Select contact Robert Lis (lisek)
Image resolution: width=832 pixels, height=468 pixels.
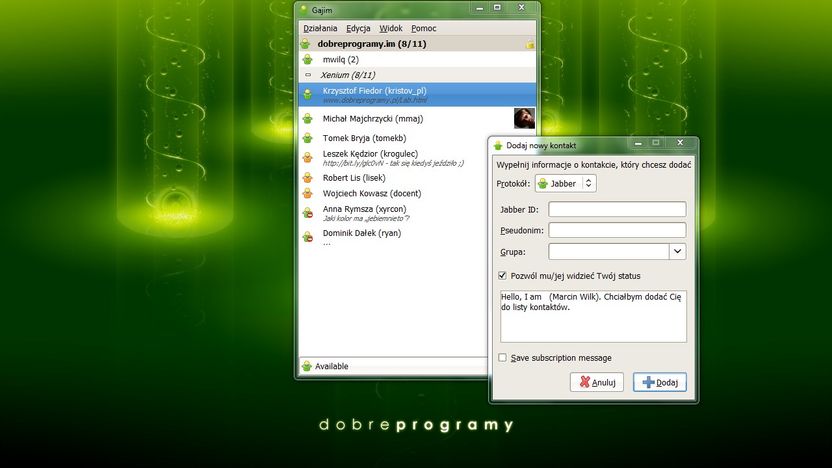[393, 178]
